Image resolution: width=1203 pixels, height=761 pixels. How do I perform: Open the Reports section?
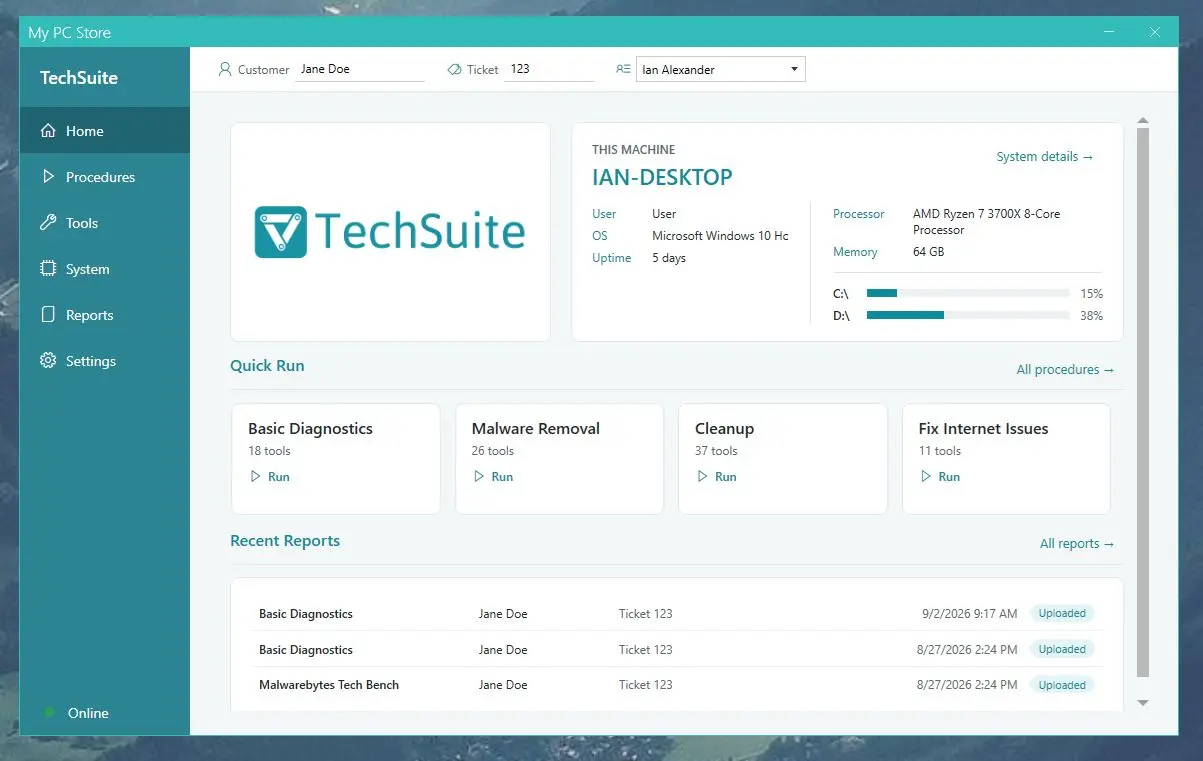[x=104, y=315]
